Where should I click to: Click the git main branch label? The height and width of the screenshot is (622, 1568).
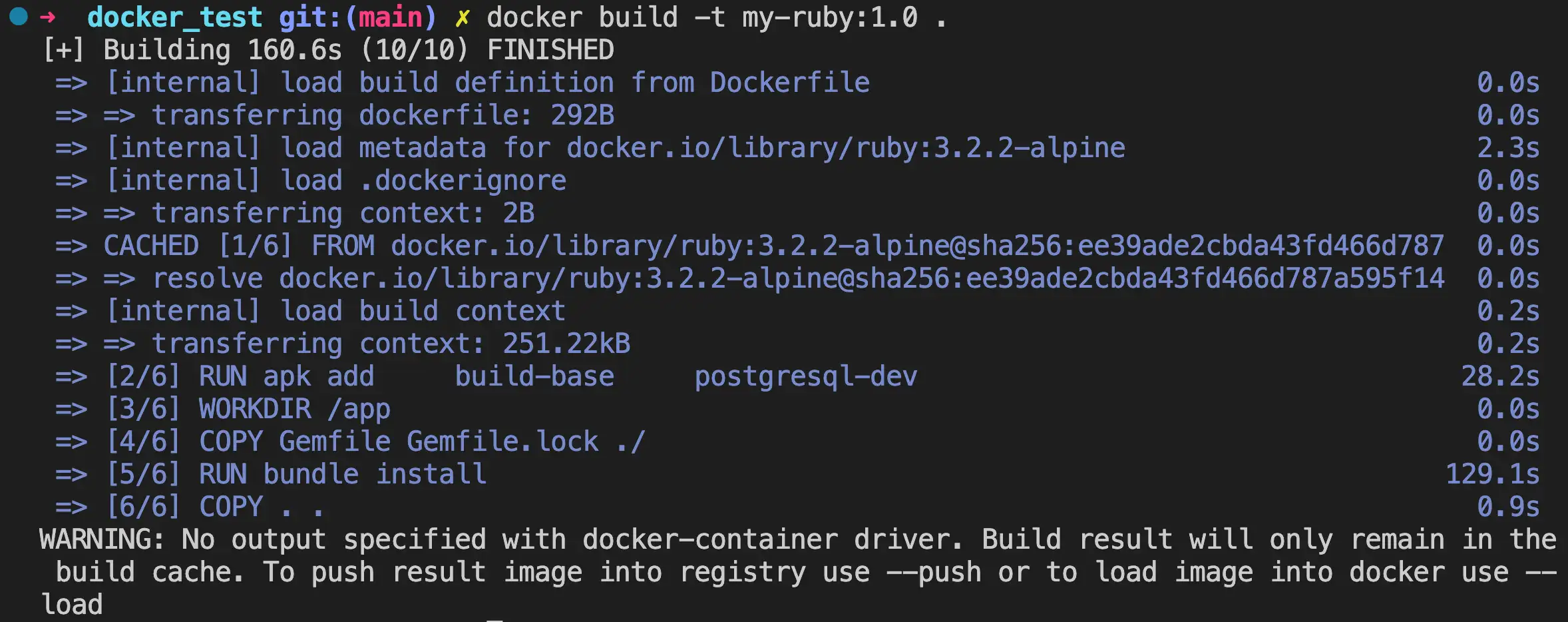pos(357,17)
